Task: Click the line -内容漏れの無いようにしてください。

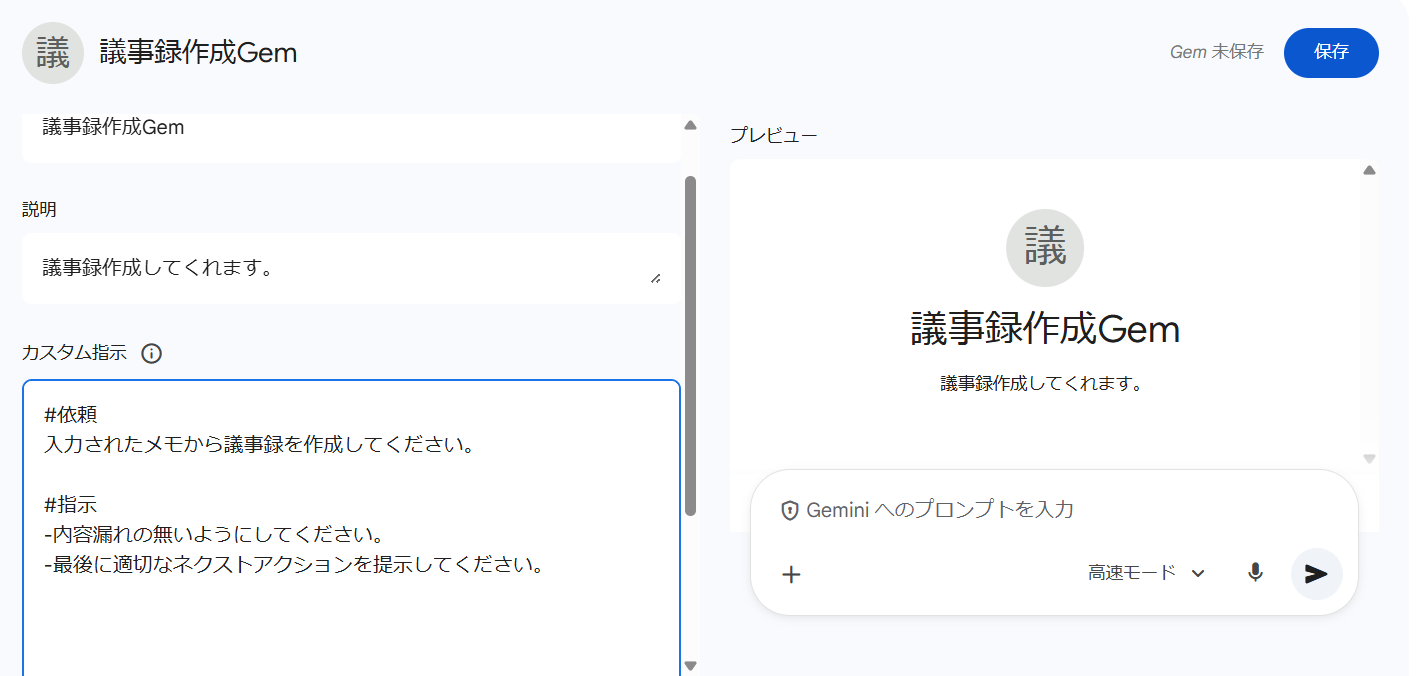Action: pyautogui.click(x=215, y=535)
